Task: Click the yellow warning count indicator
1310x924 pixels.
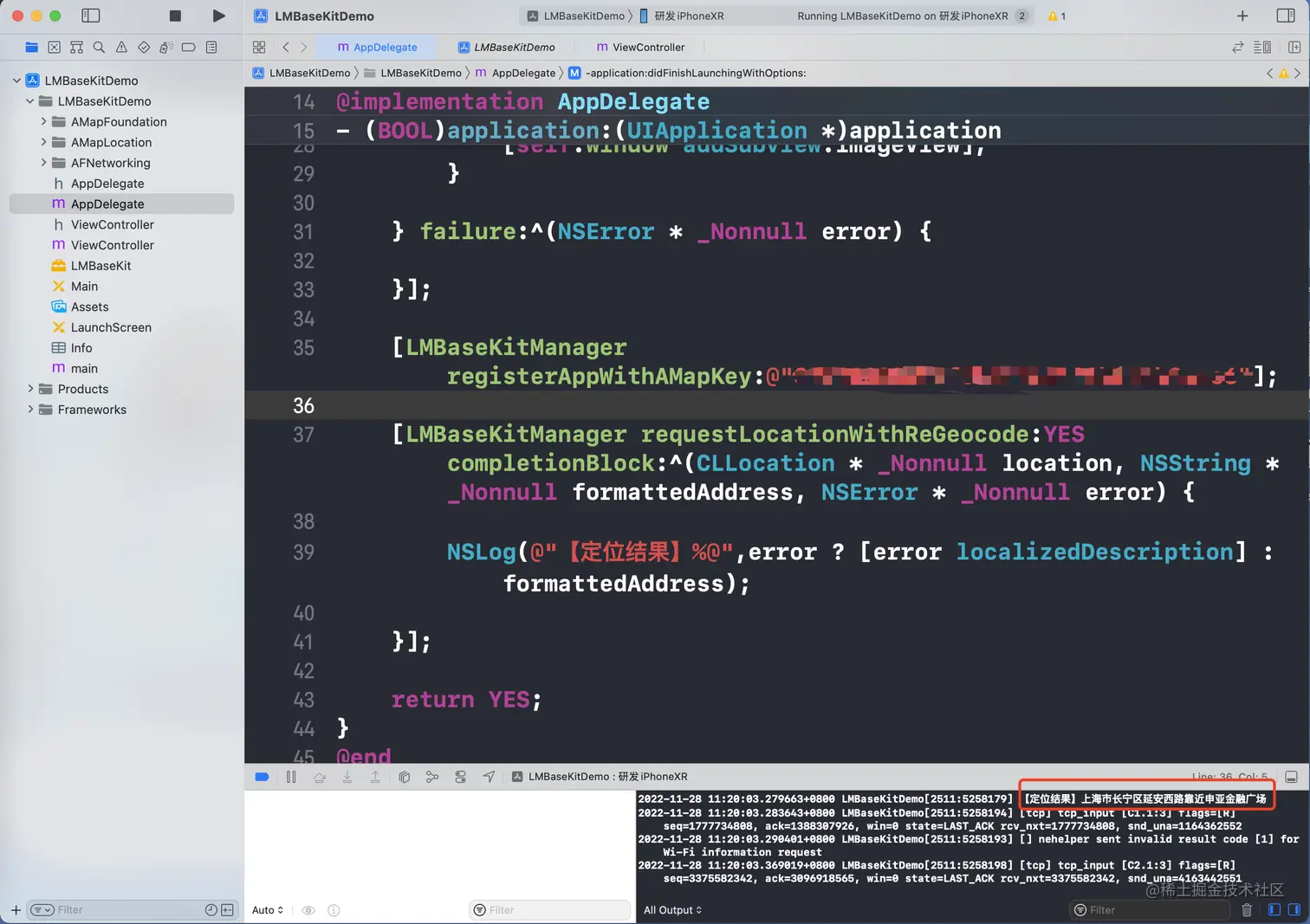Action: pyautogui.click(x=1056, y=16)
